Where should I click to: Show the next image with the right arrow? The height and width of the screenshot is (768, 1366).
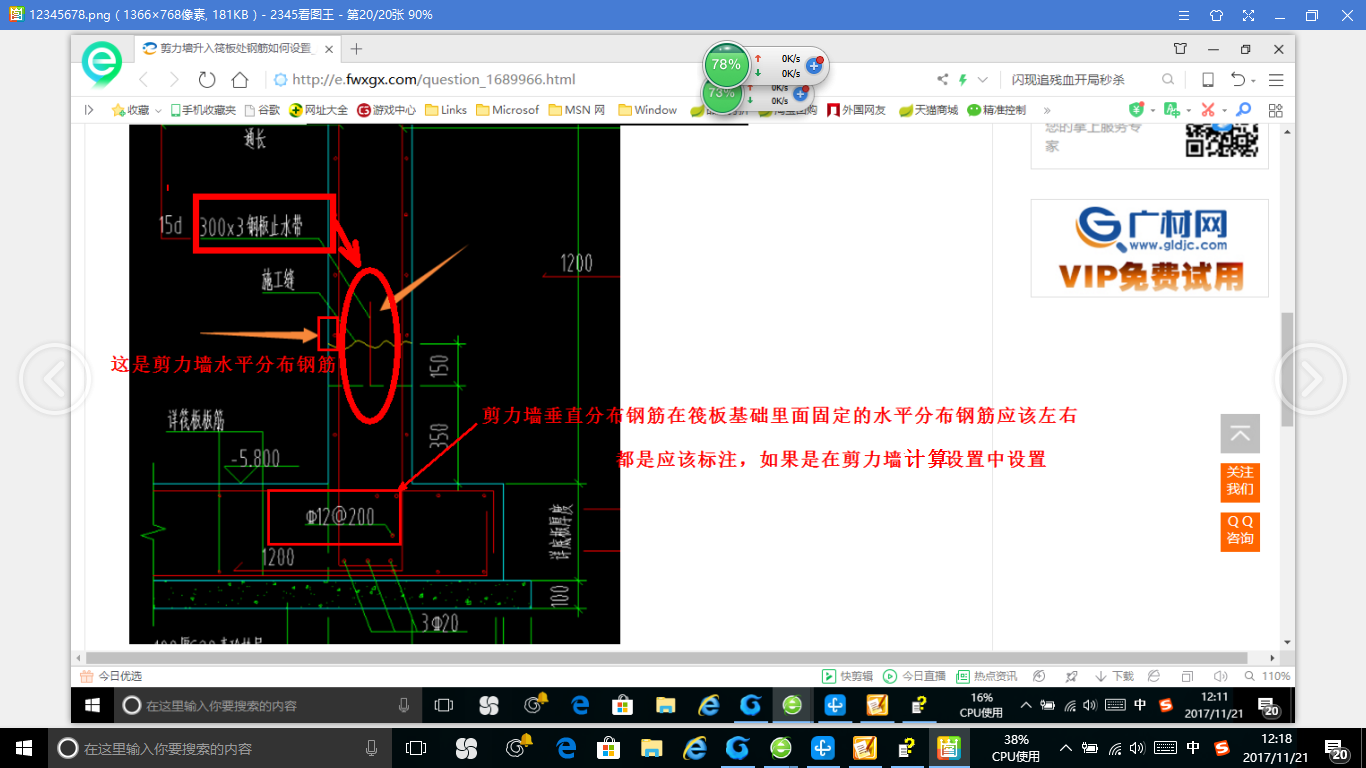point(1310,379)
